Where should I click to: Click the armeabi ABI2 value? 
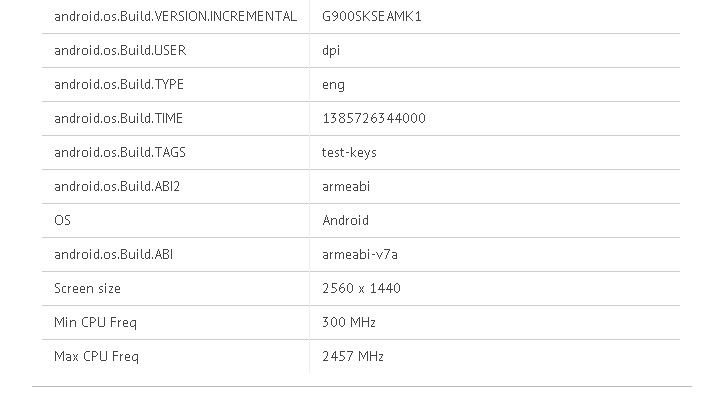pyautogui.click(x=346, y=187)
